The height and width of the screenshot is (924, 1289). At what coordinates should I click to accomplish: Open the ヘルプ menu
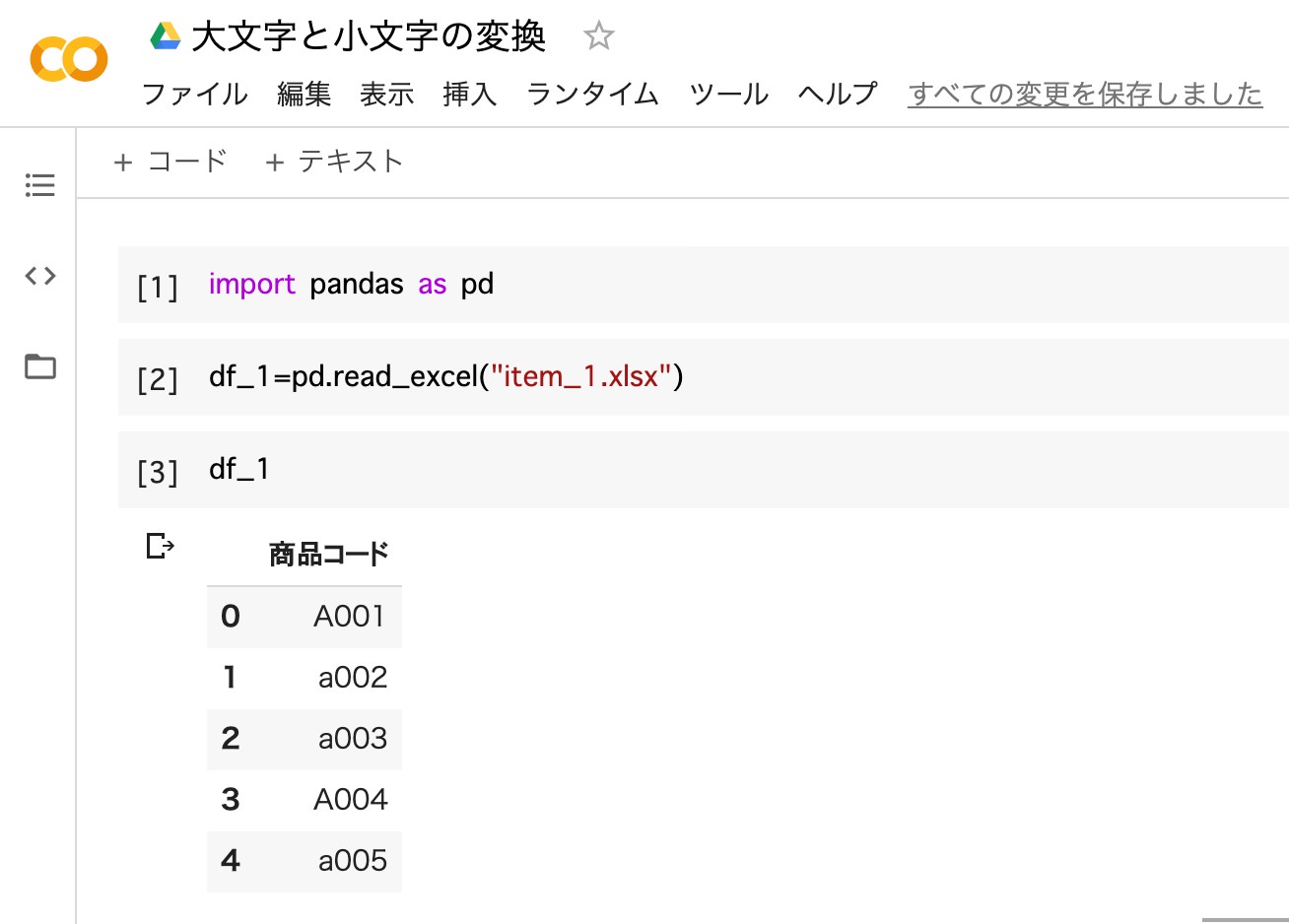837,95
